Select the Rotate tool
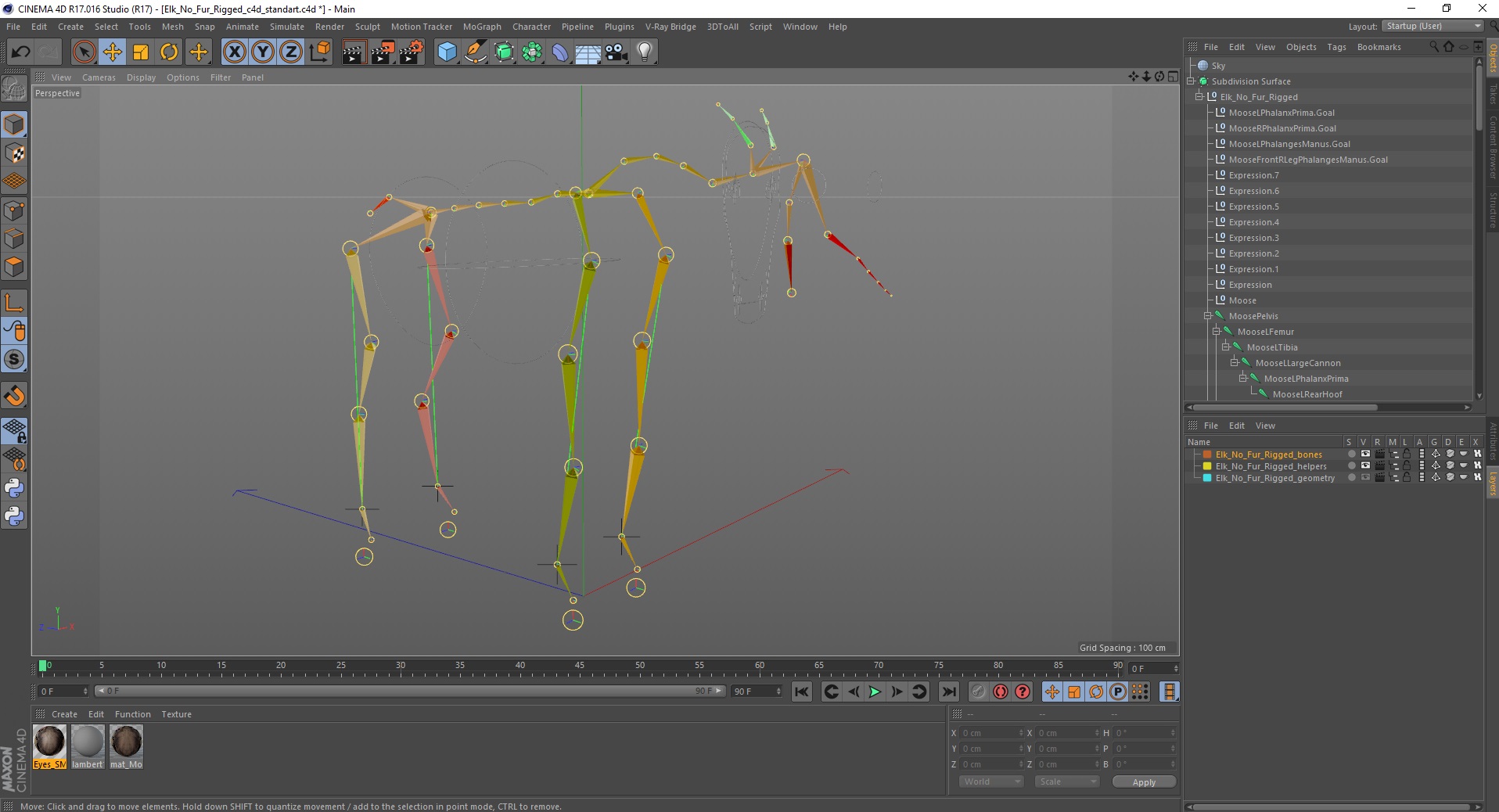Viewport: 1499px width, 812px height. (169, 52)
